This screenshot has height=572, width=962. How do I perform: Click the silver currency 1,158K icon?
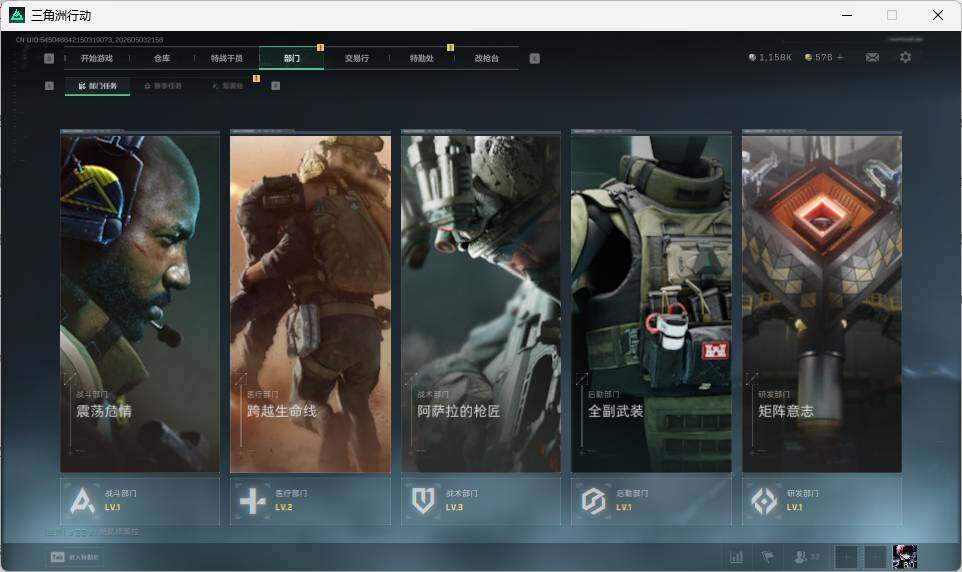pos(752,57)
